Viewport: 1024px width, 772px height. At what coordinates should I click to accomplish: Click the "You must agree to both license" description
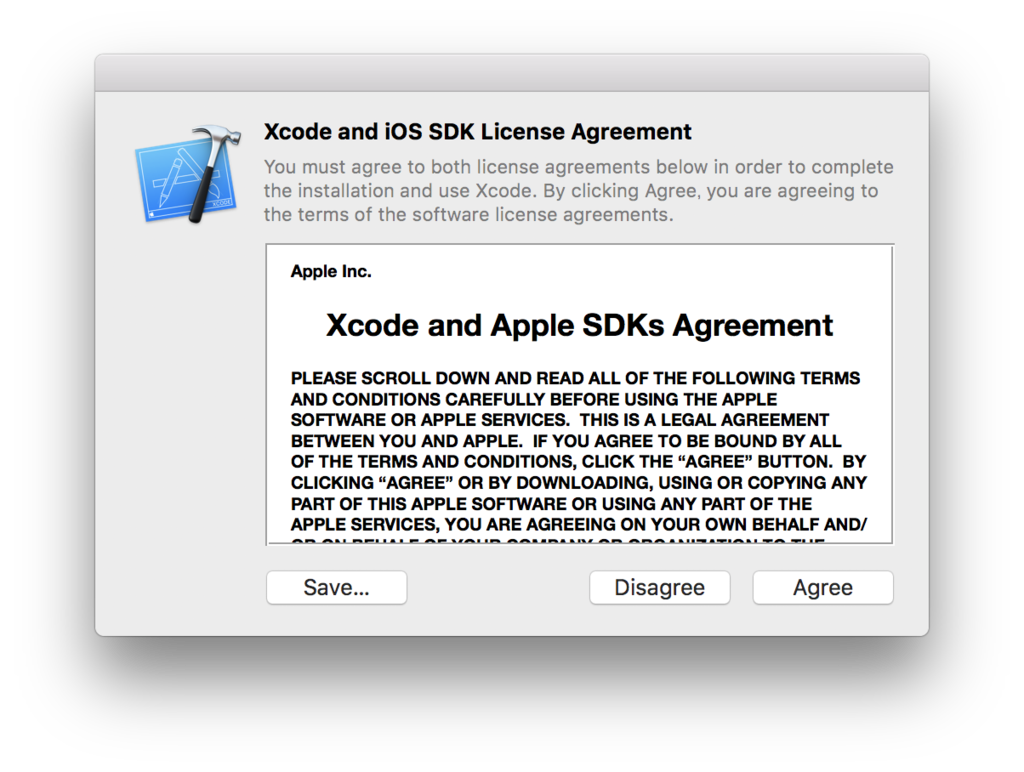pos(579,191)
